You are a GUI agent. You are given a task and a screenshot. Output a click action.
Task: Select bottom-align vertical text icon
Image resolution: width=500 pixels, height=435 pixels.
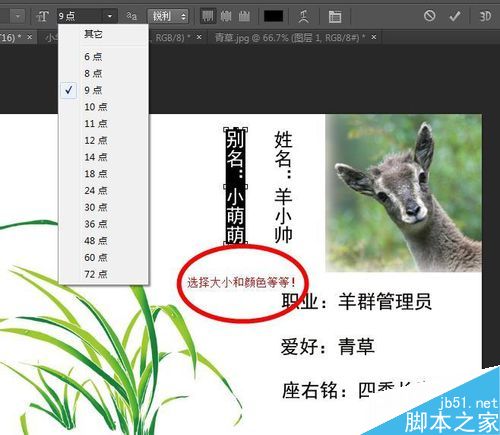click(244, 16)
